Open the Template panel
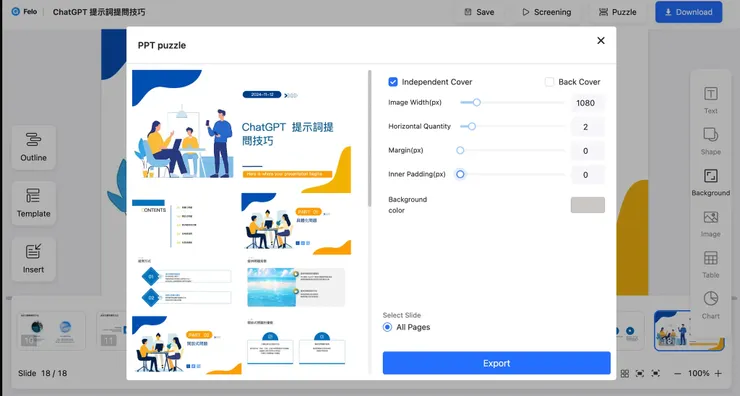This screenshot has height=396, width=740. 34,203
